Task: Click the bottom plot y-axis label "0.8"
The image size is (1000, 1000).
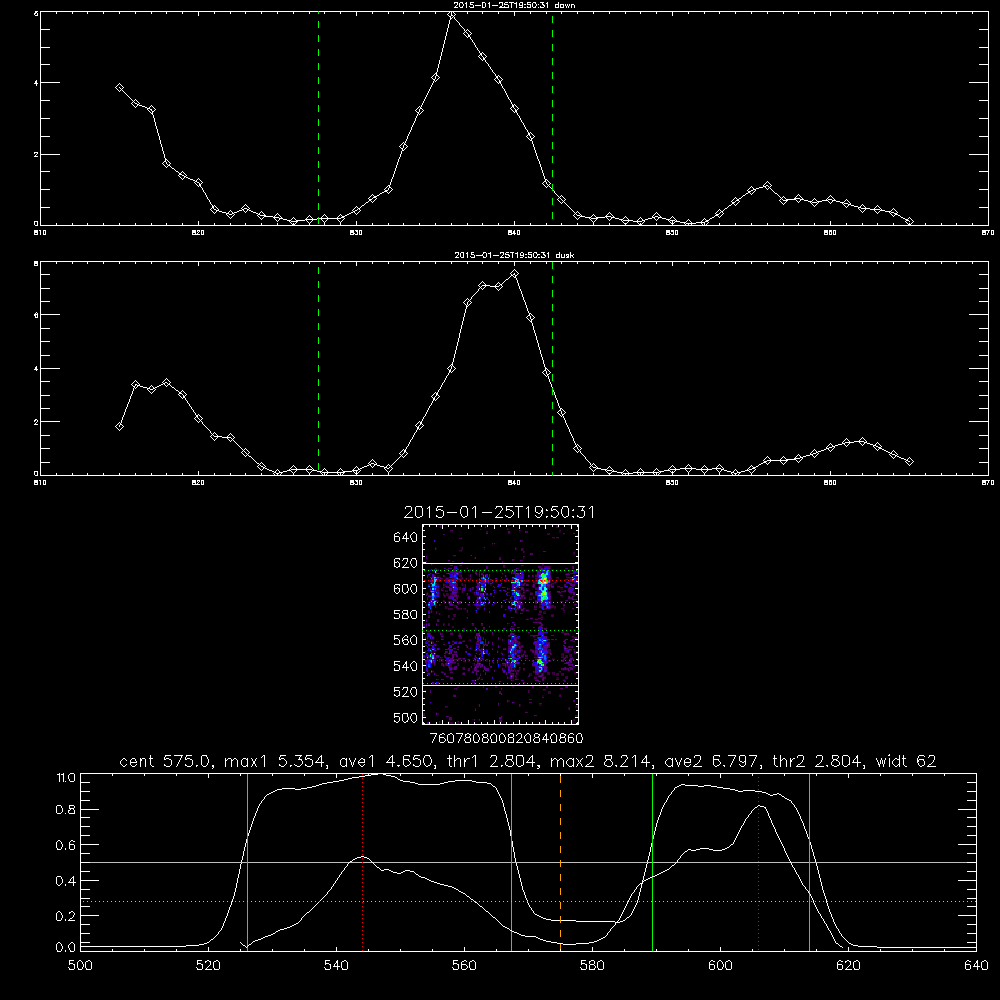Action: (x=66, y=810)
